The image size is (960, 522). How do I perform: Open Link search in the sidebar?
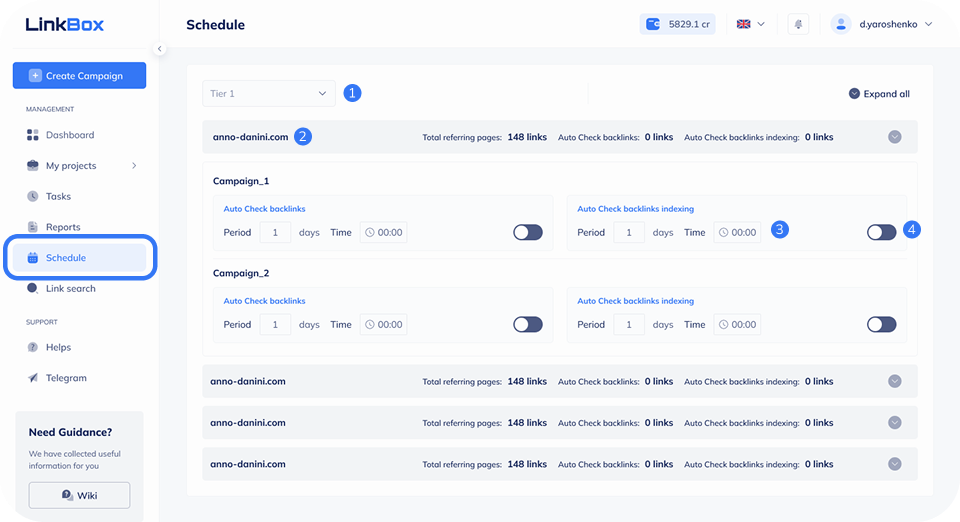coord(70,288)
